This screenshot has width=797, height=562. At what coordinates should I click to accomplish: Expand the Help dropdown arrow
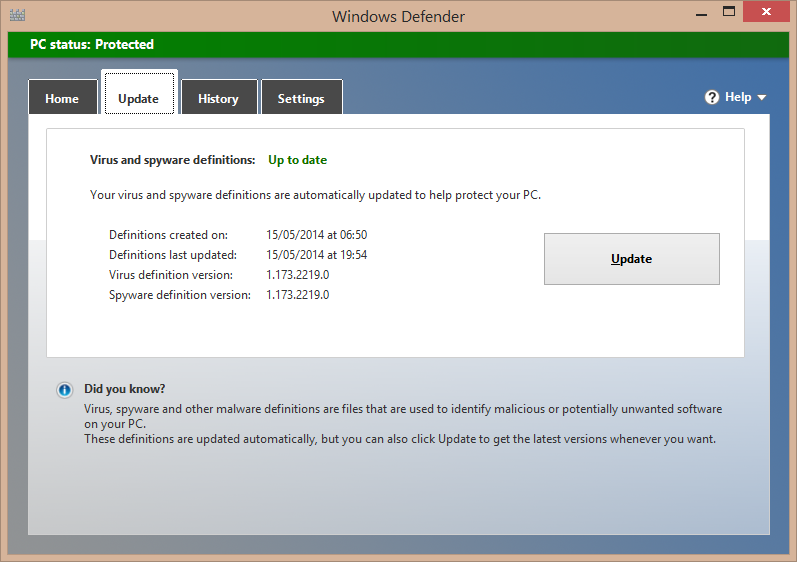tap(762, 98)
